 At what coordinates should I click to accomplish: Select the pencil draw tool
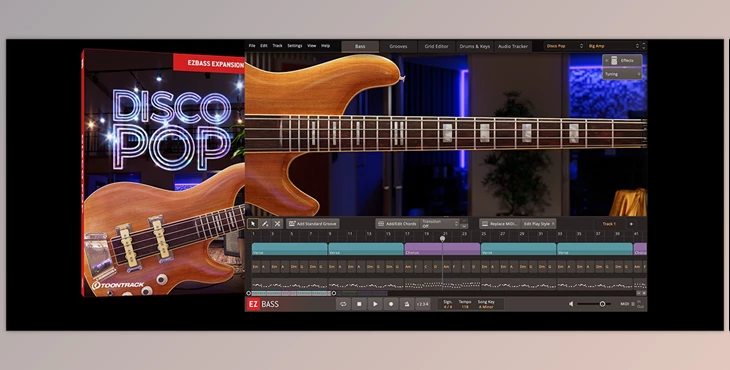(x=265, y=224)
